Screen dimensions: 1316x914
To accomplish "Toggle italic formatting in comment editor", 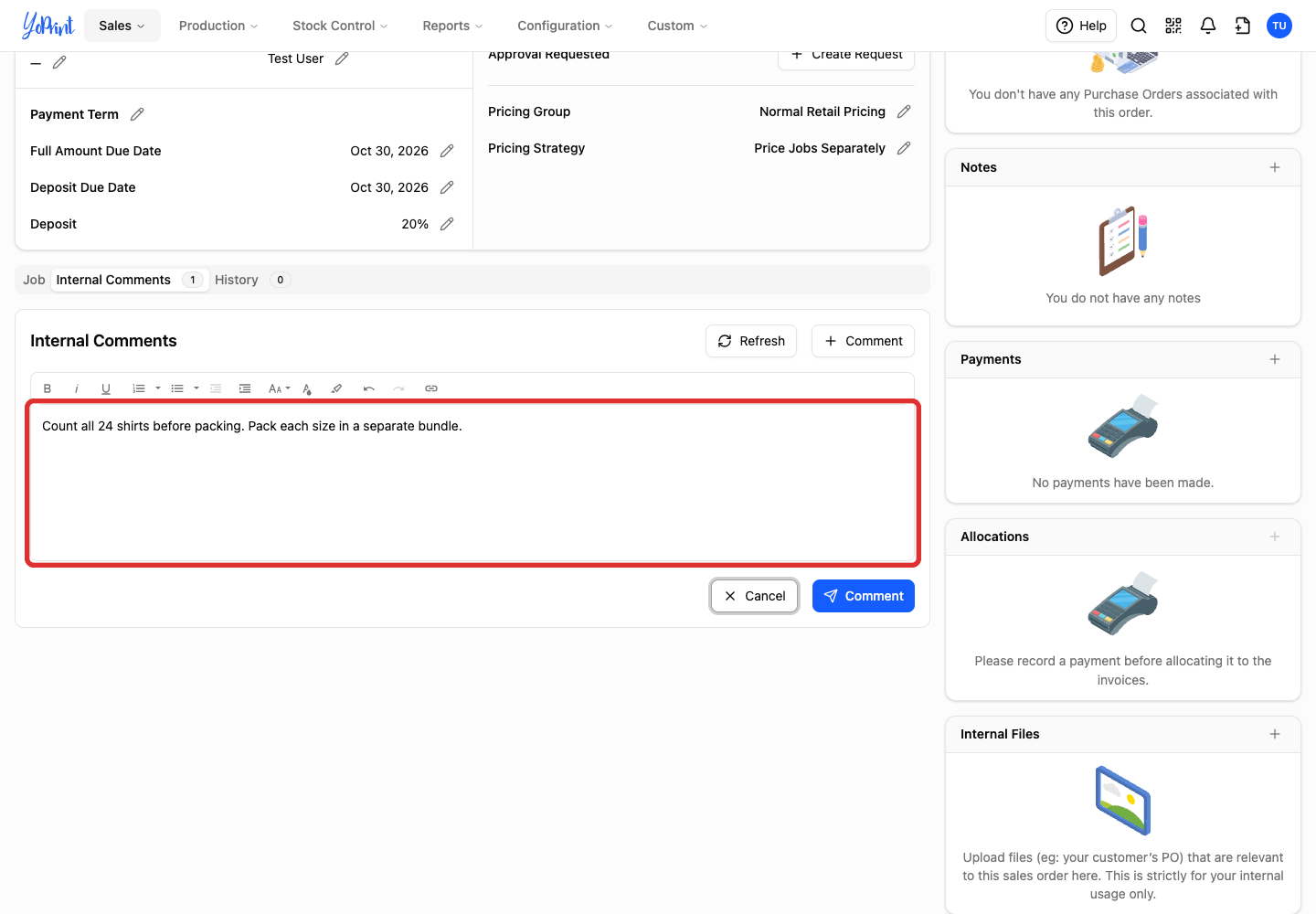I will [x=77, y=388].
